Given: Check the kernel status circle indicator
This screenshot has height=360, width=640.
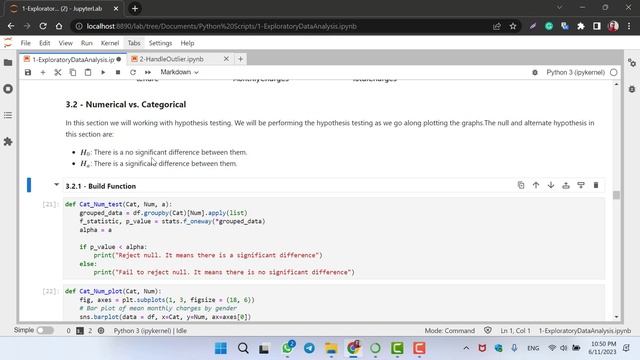Looking at the screenshot, I should coord(613,72).
